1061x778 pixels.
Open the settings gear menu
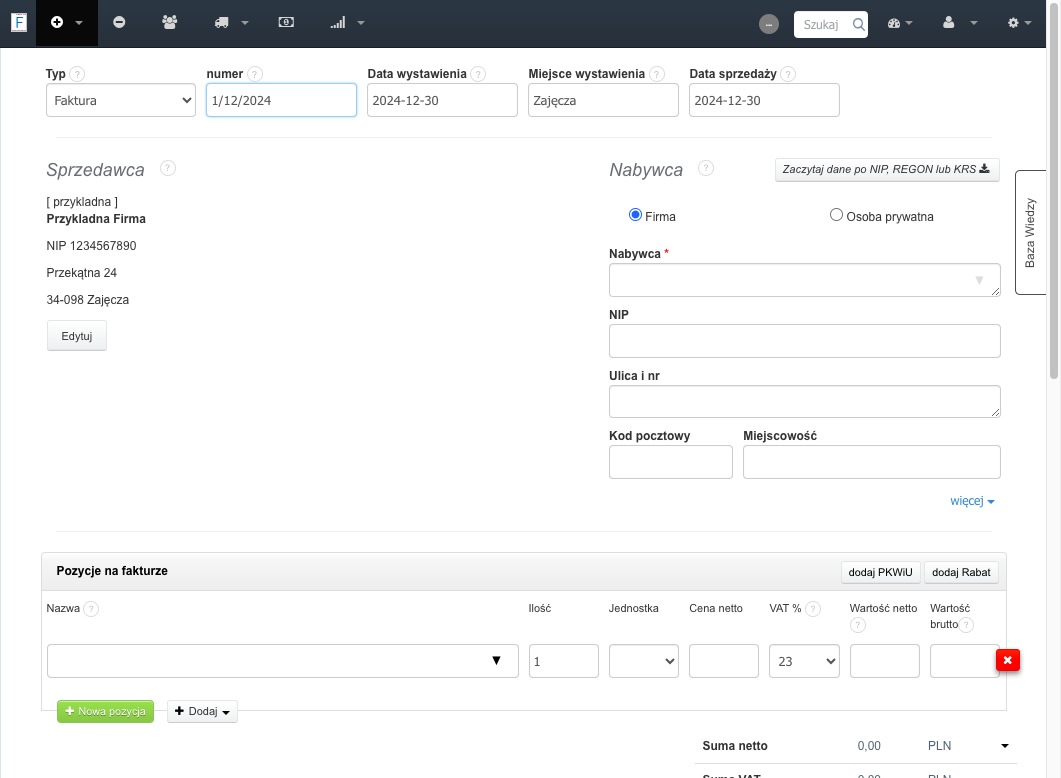[x=1019, y=23]
